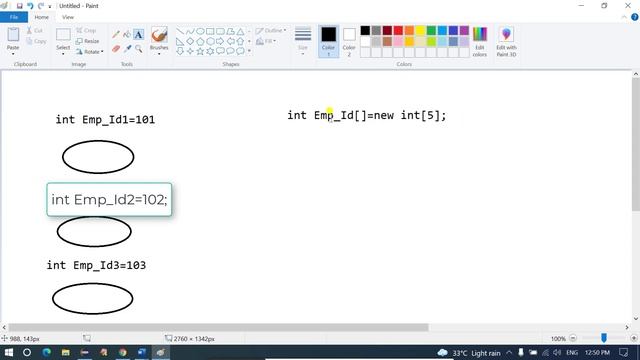Choose the Cloud callout shape

coord(240,51)
